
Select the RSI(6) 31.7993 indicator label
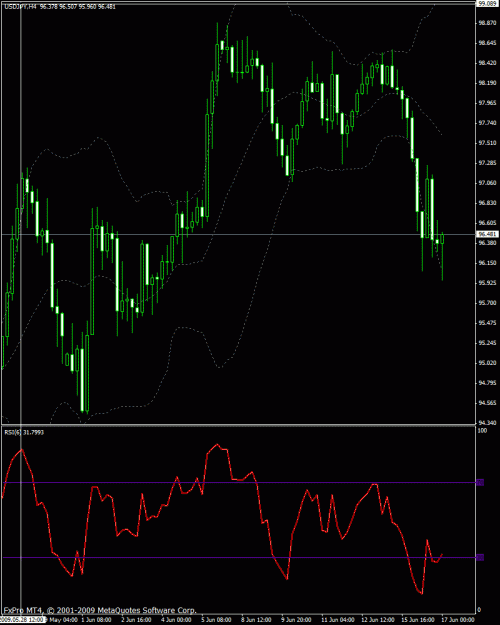[x=24, y=432]
